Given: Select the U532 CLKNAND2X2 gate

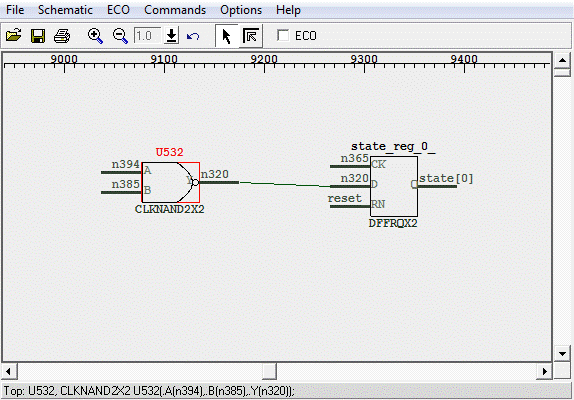Looking at the screenshot, I should tap(171, 182).
